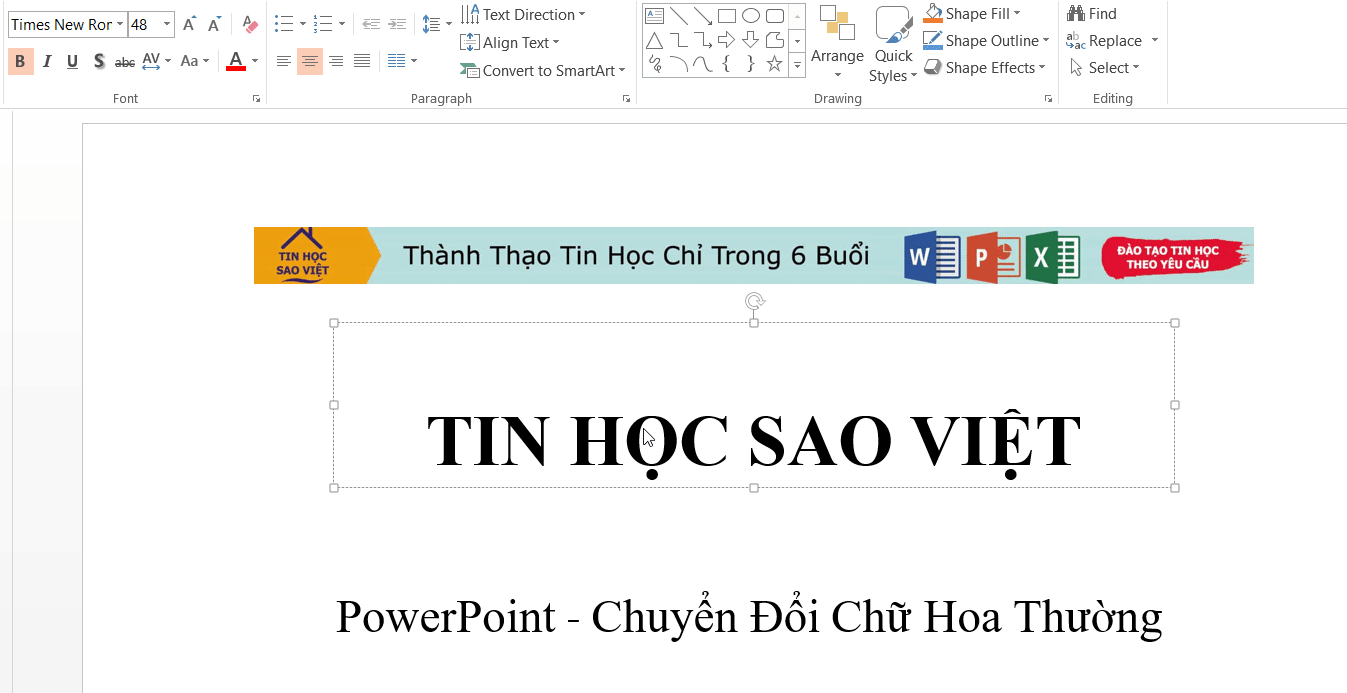Screen dimensions: 1347x693
Task: Insert a text box shape
Action: click(x=654, y=15)
